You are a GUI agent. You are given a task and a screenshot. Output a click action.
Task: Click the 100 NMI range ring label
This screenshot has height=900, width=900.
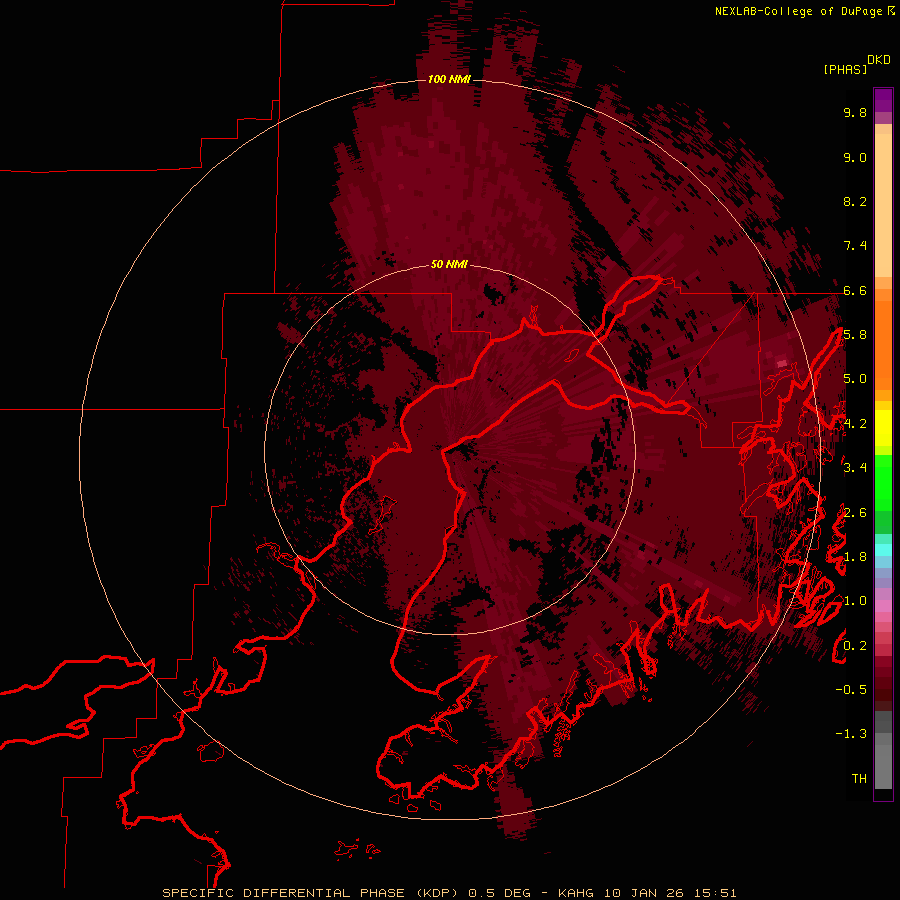tap(449, 79)
